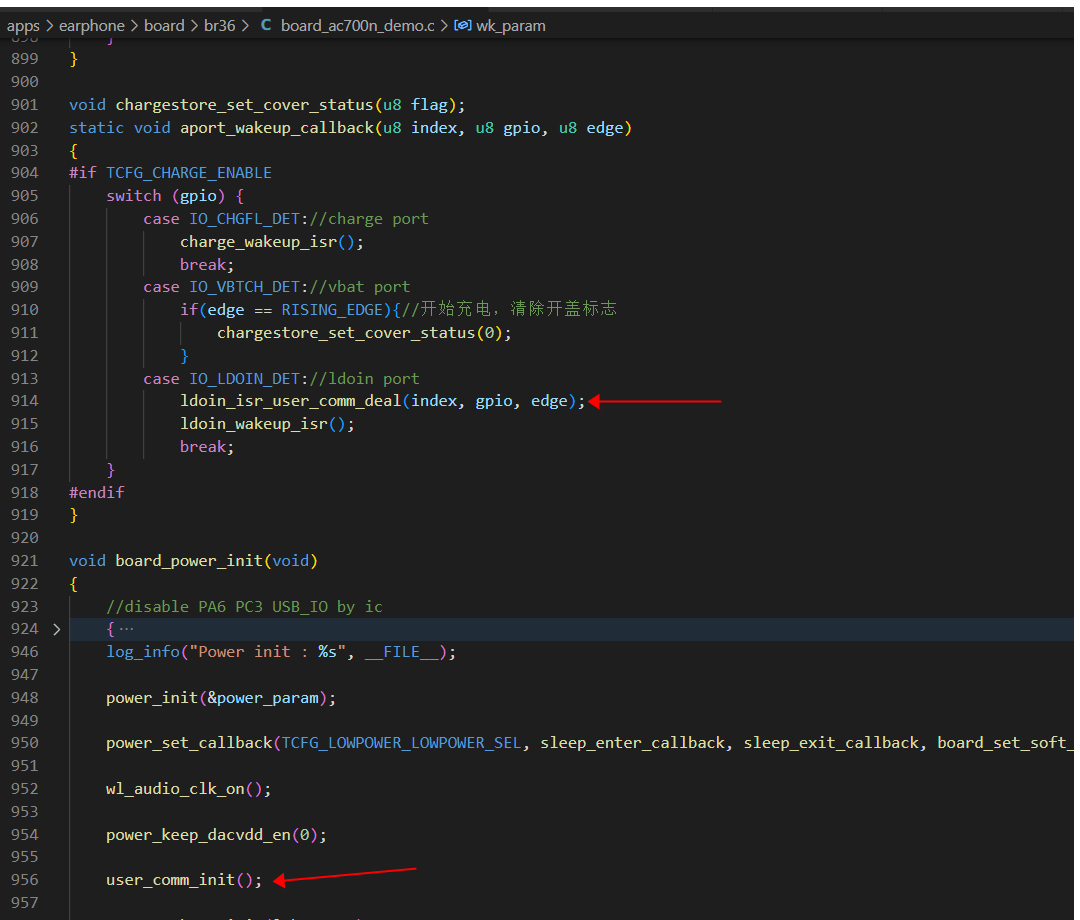1080x920 pixels.
Task: Click line number 914 in the gutter
Action: [25, 401]
